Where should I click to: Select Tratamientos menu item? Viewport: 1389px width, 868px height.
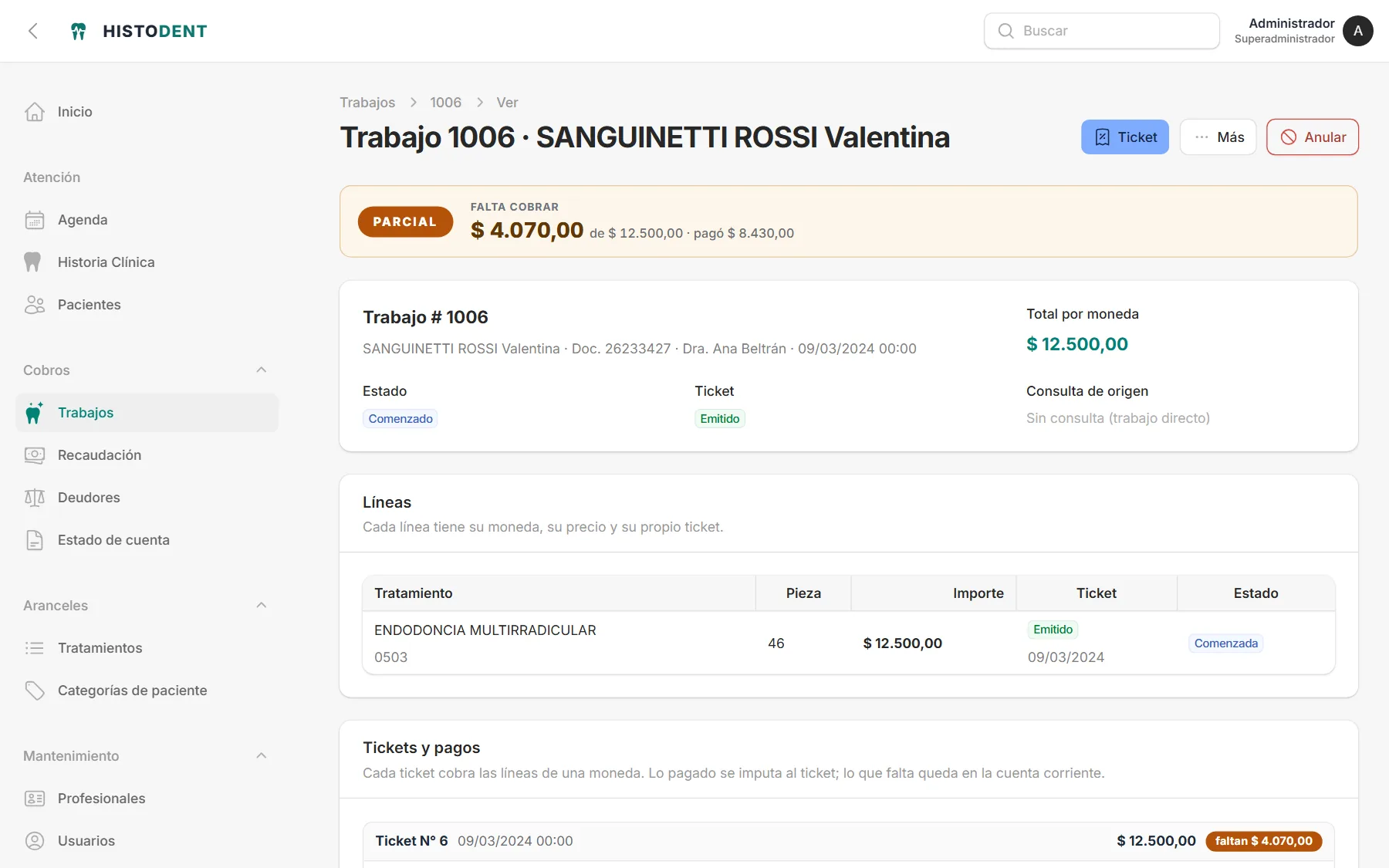pyautogui.click(x=147, y=648)
